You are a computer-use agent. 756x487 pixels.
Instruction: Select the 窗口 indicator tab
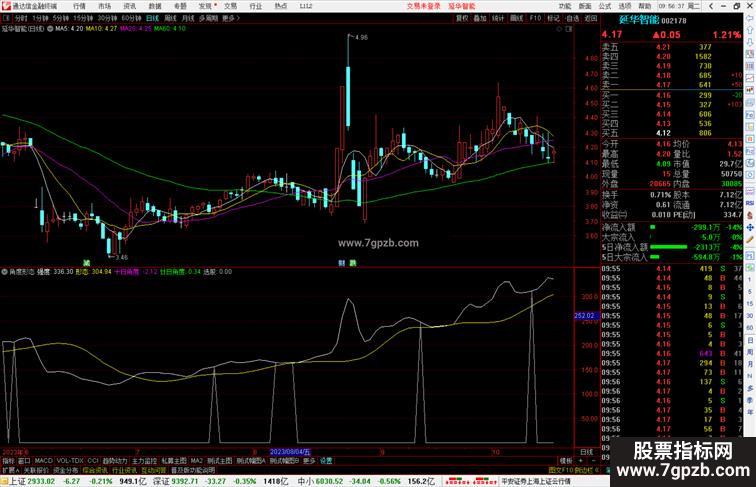pyautogui.click(x=24, y=461)
